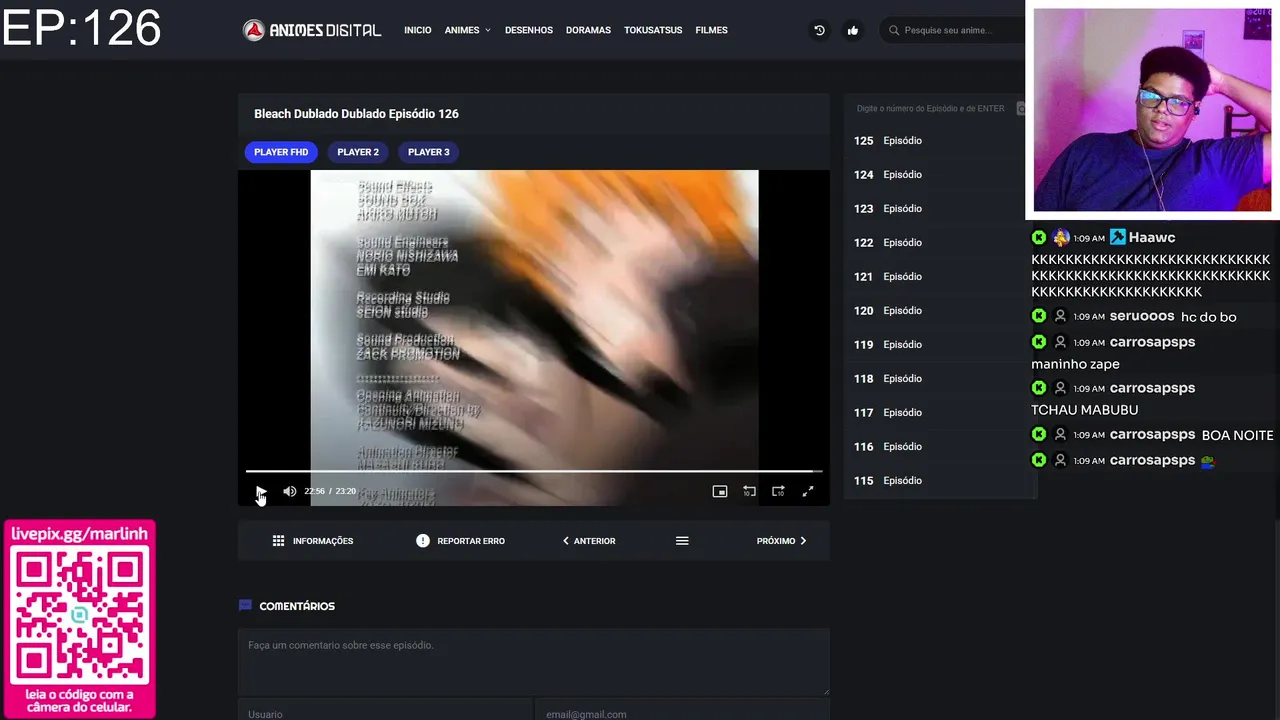
Task: Mute the video volume
Action: (289, 491)
